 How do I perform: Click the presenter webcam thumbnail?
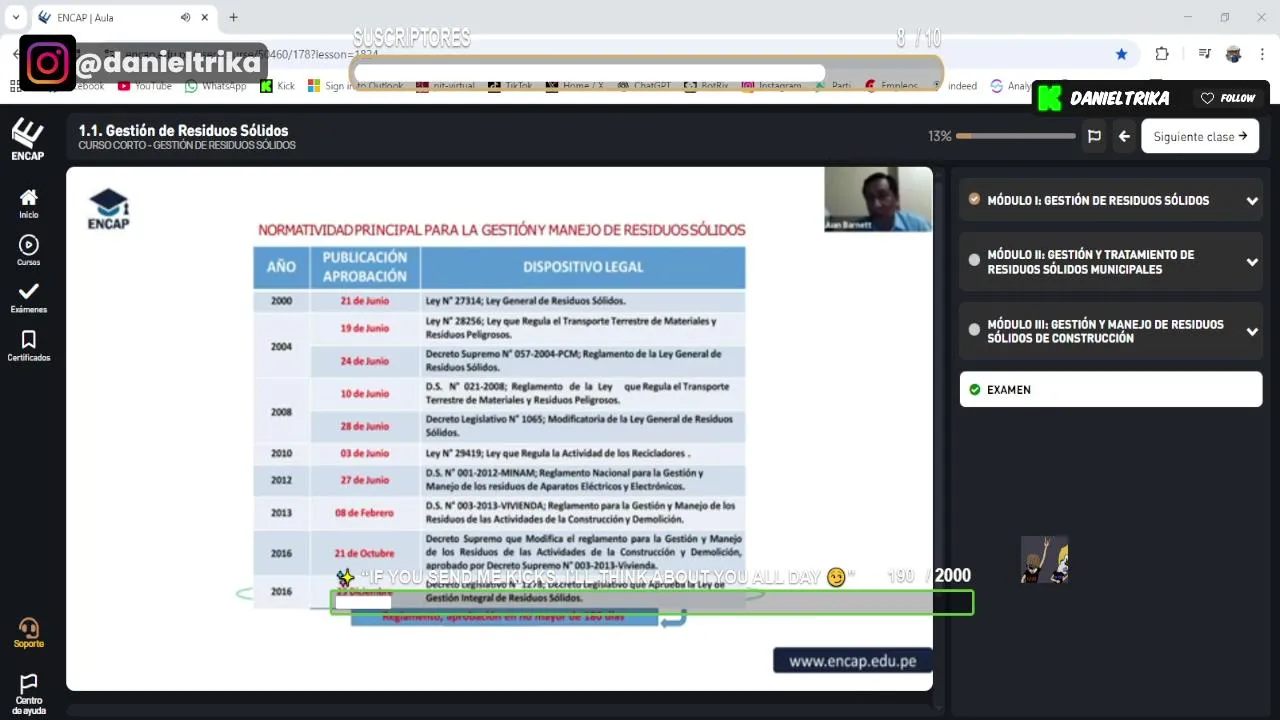click(x=877, y=199)
